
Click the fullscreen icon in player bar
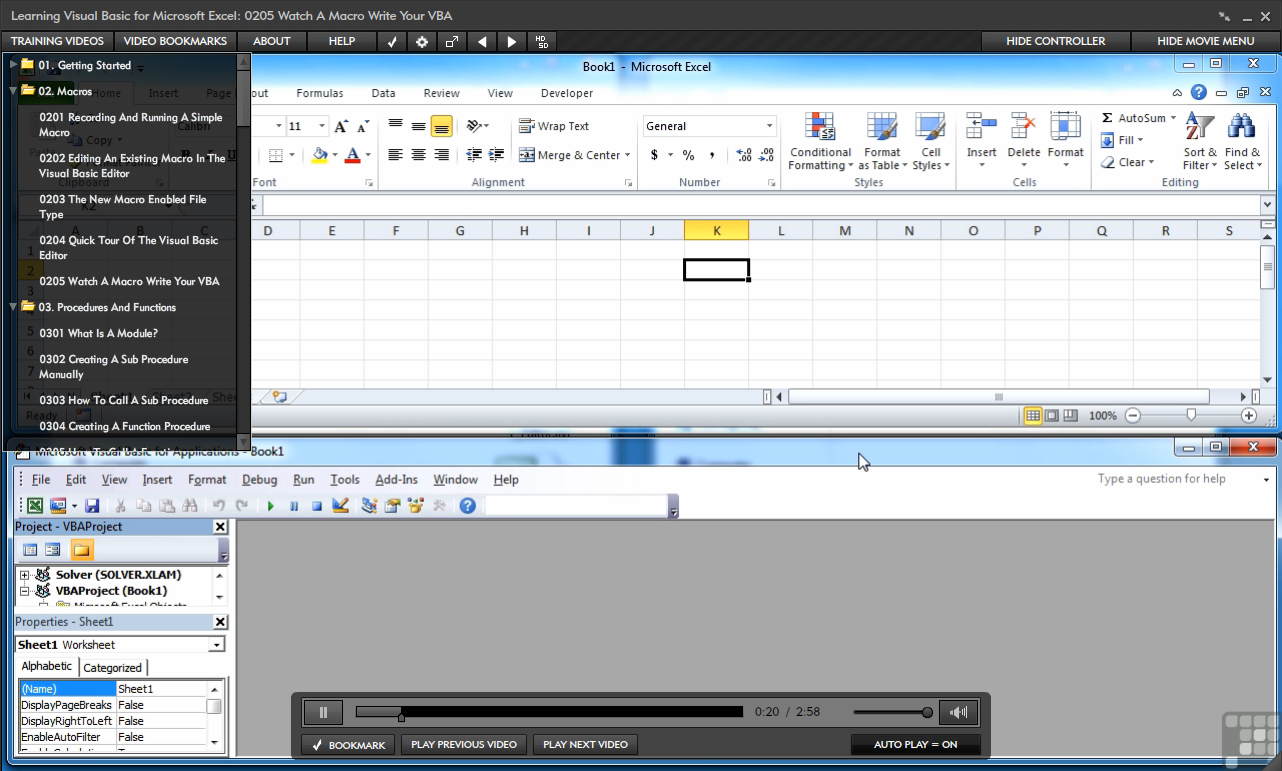click(x=452, y=41)
